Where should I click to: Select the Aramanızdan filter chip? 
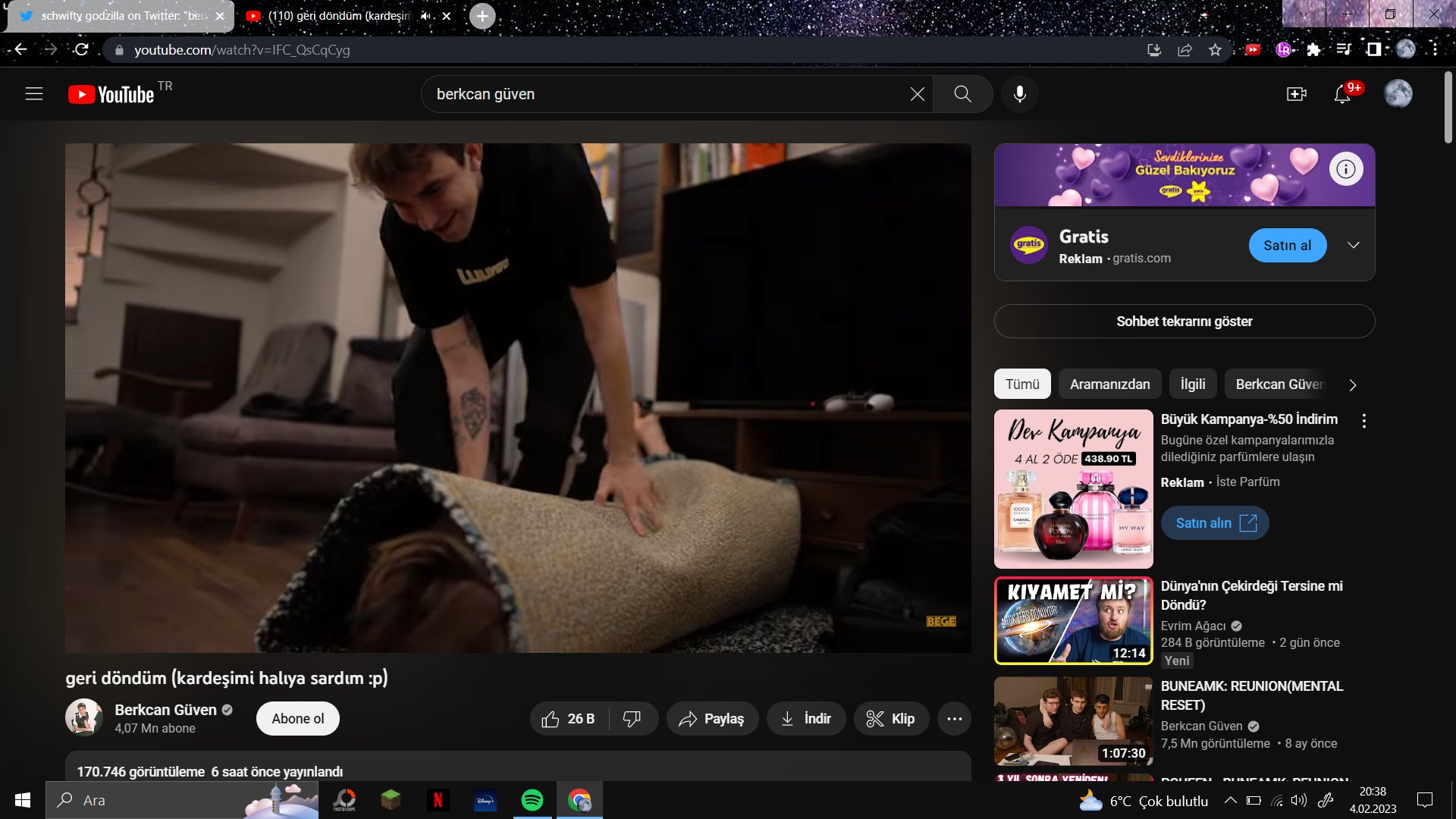[1109, 384]
